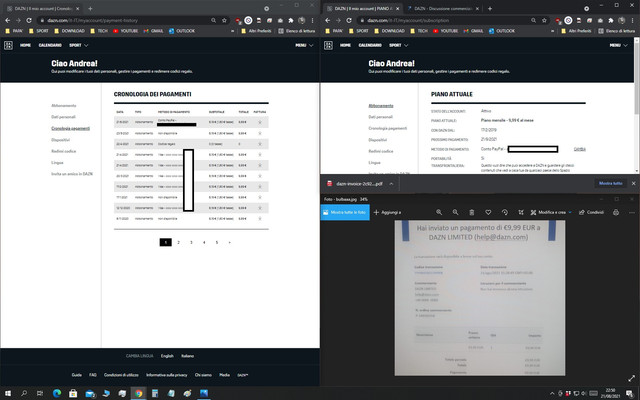Bookmark the subscription page with the star

(544, 20)
